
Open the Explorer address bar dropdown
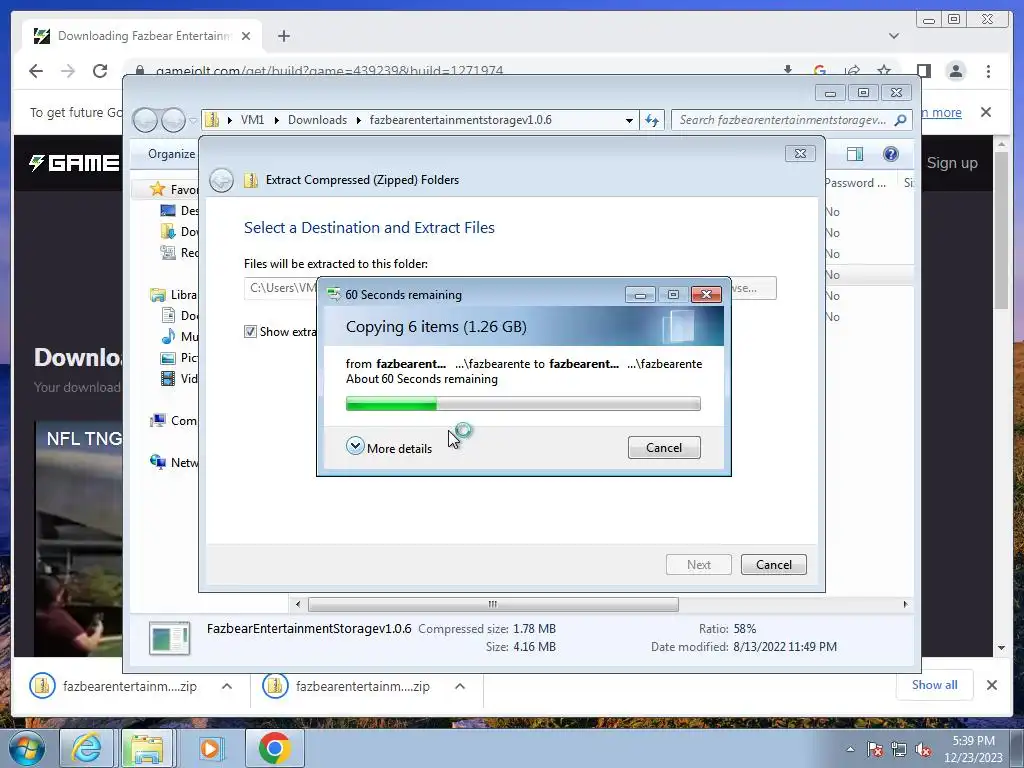[629, 120]
